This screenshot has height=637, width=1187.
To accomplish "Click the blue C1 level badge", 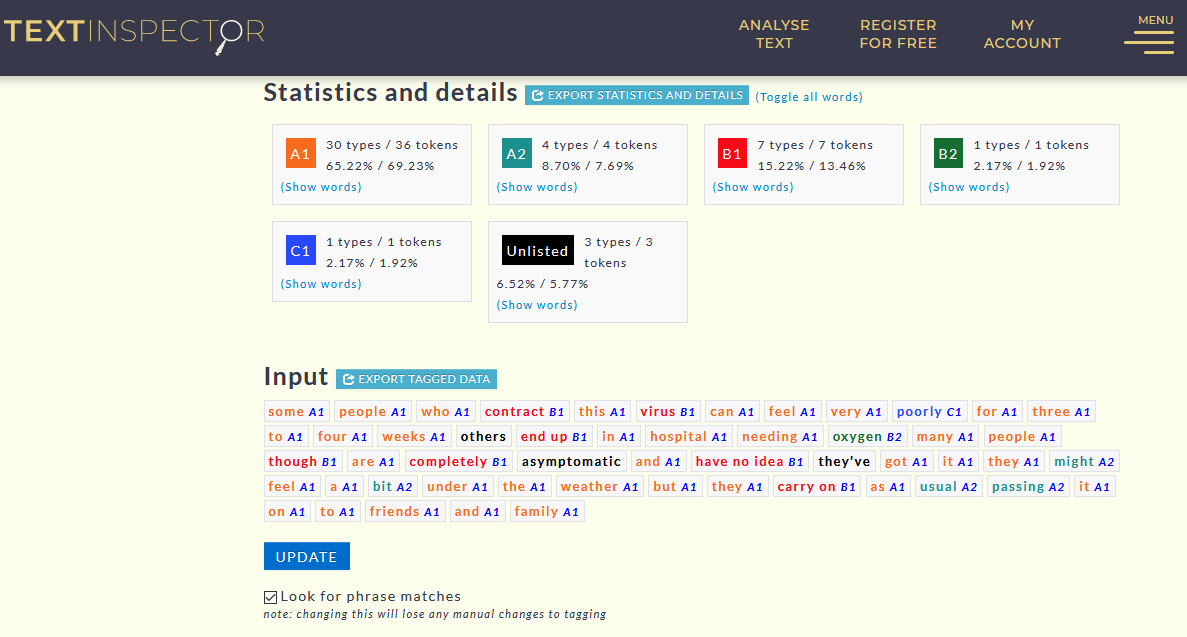I will (x=300, y=250).
